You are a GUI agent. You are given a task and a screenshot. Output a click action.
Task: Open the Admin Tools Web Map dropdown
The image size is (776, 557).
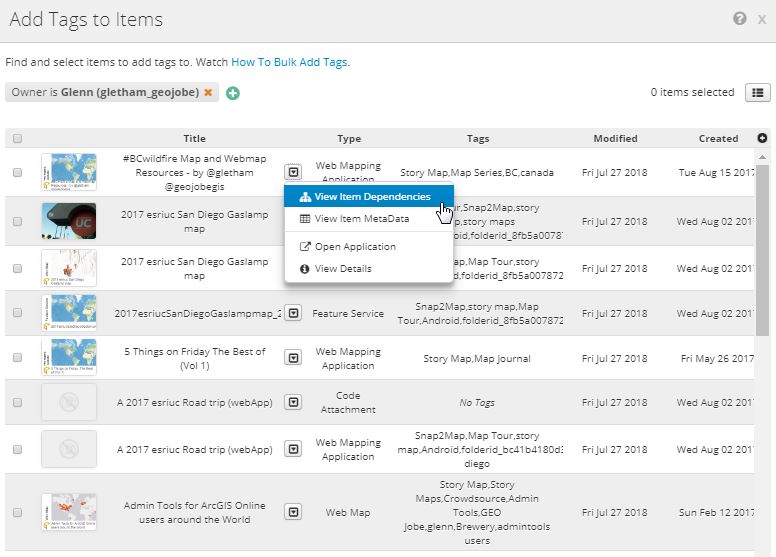pyautogui.click(x=293, y=512)
